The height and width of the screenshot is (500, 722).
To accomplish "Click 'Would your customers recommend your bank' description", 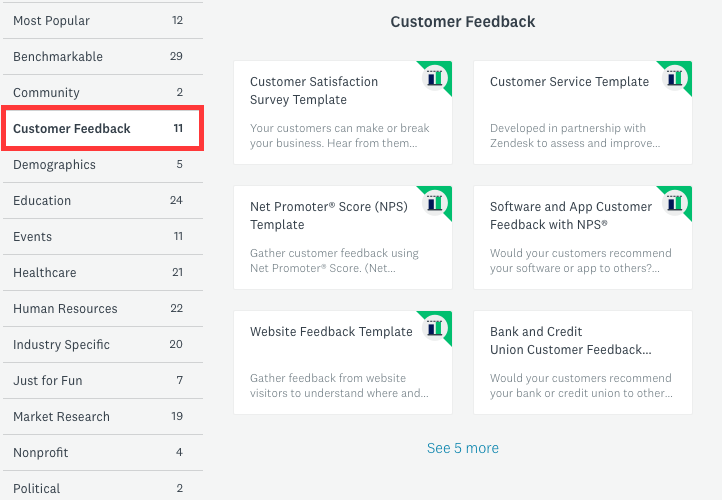I will click(x=581, y=385).
